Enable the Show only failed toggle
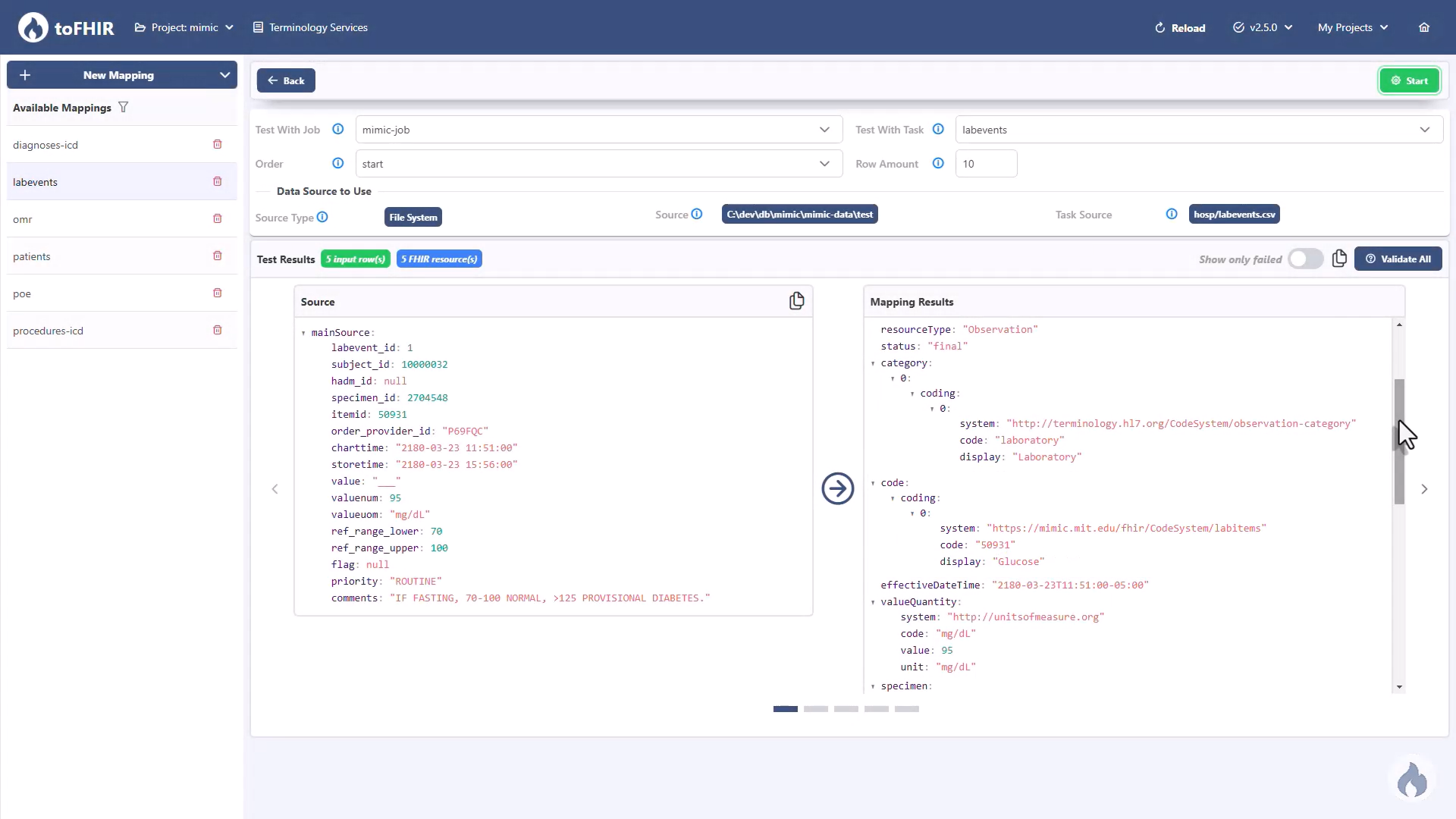 1305,259
